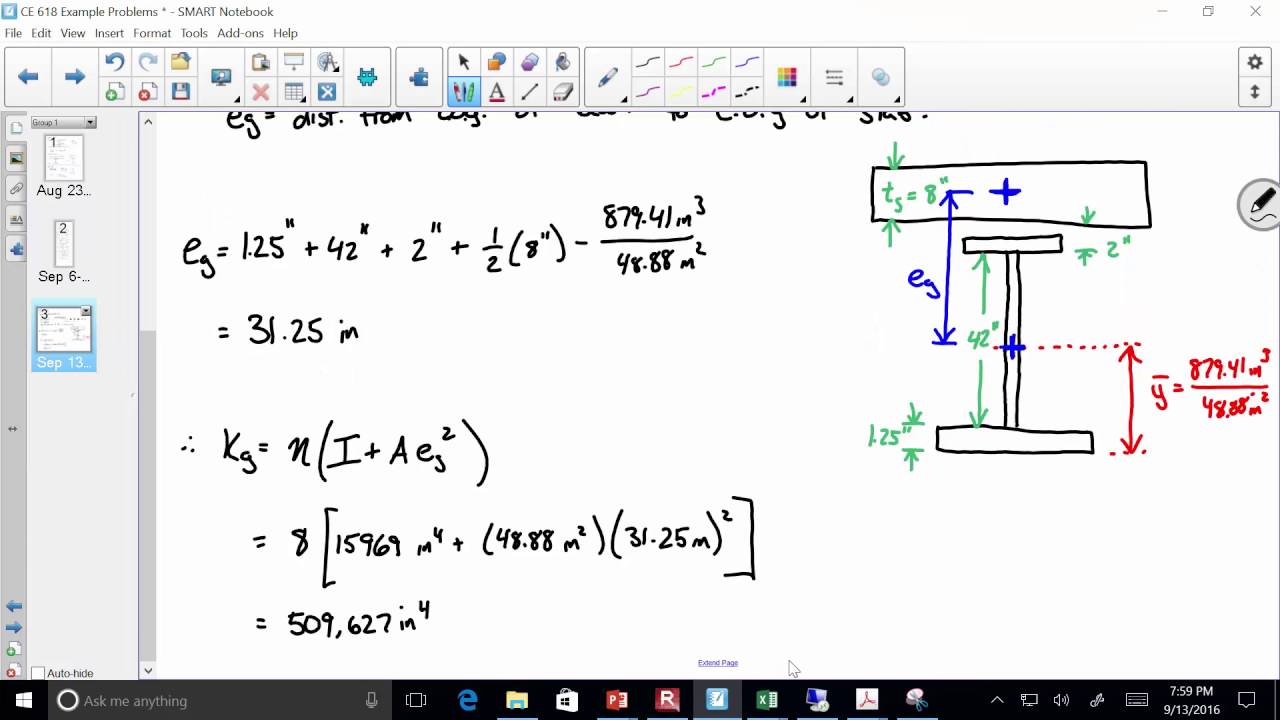The width and height of the screenshot is (1280, 720).
Task: Open the line style dropdown
Action: coord(834,77)
